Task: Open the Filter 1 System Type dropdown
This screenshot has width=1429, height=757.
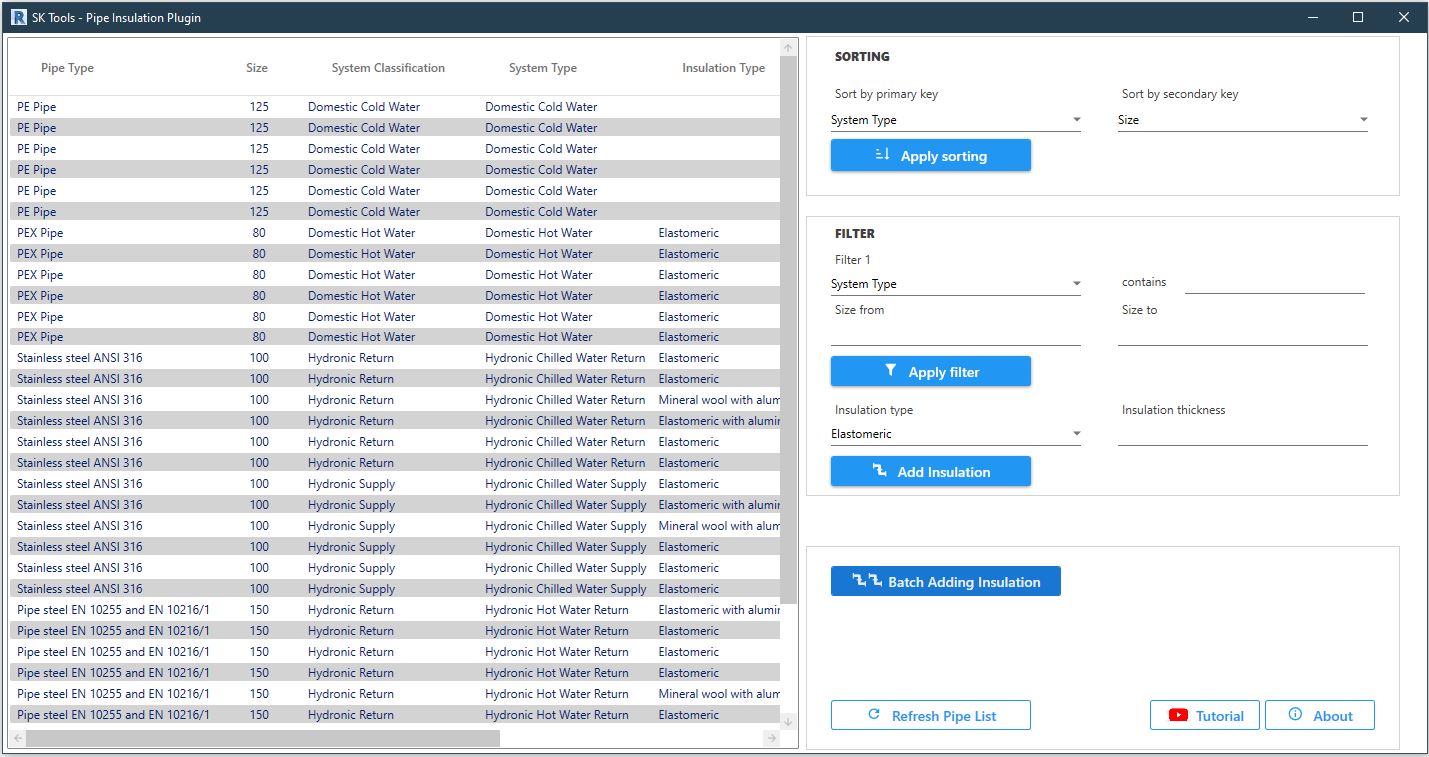Action: click(1077, 283)
